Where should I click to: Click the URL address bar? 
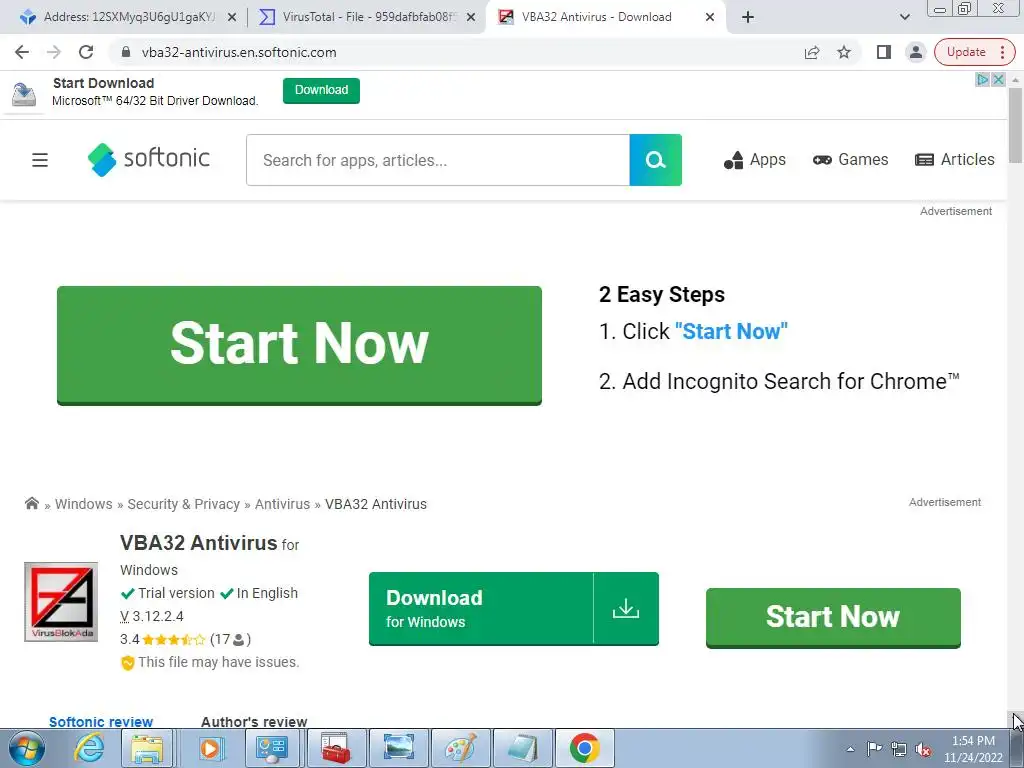coord(457,52)
